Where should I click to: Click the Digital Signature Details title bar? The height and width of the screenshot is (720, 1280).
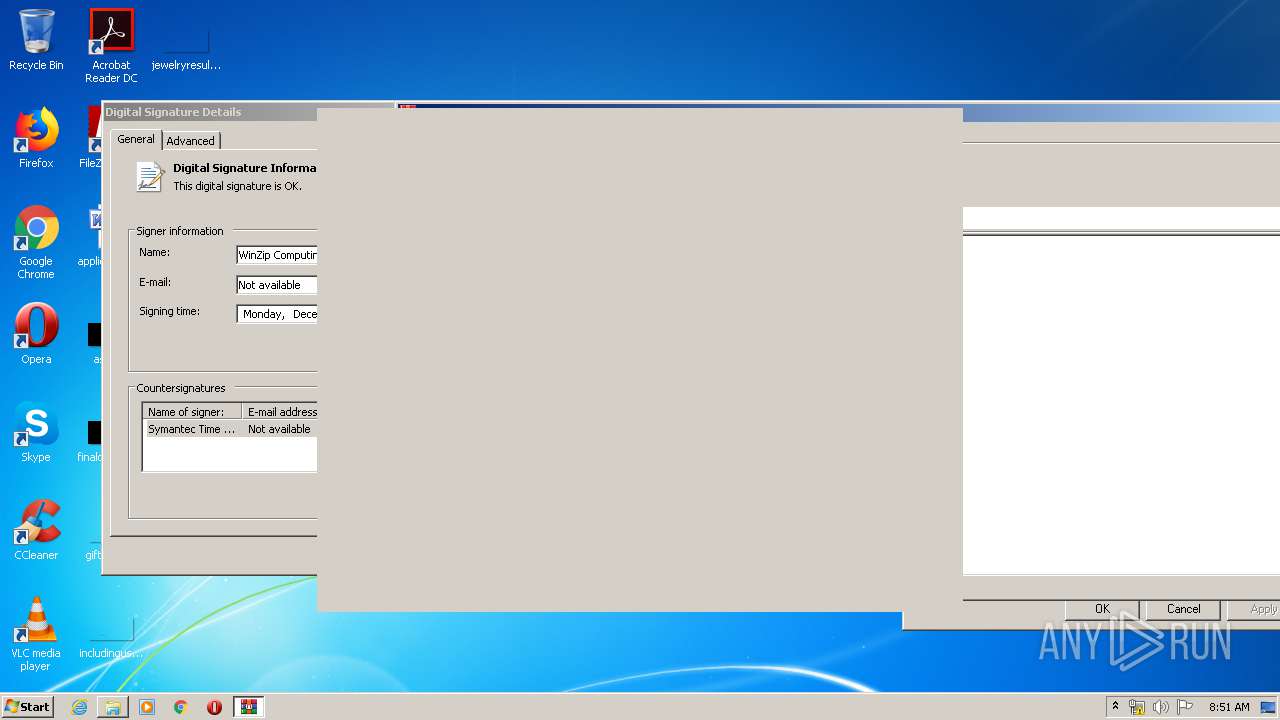tap(210, 112)
